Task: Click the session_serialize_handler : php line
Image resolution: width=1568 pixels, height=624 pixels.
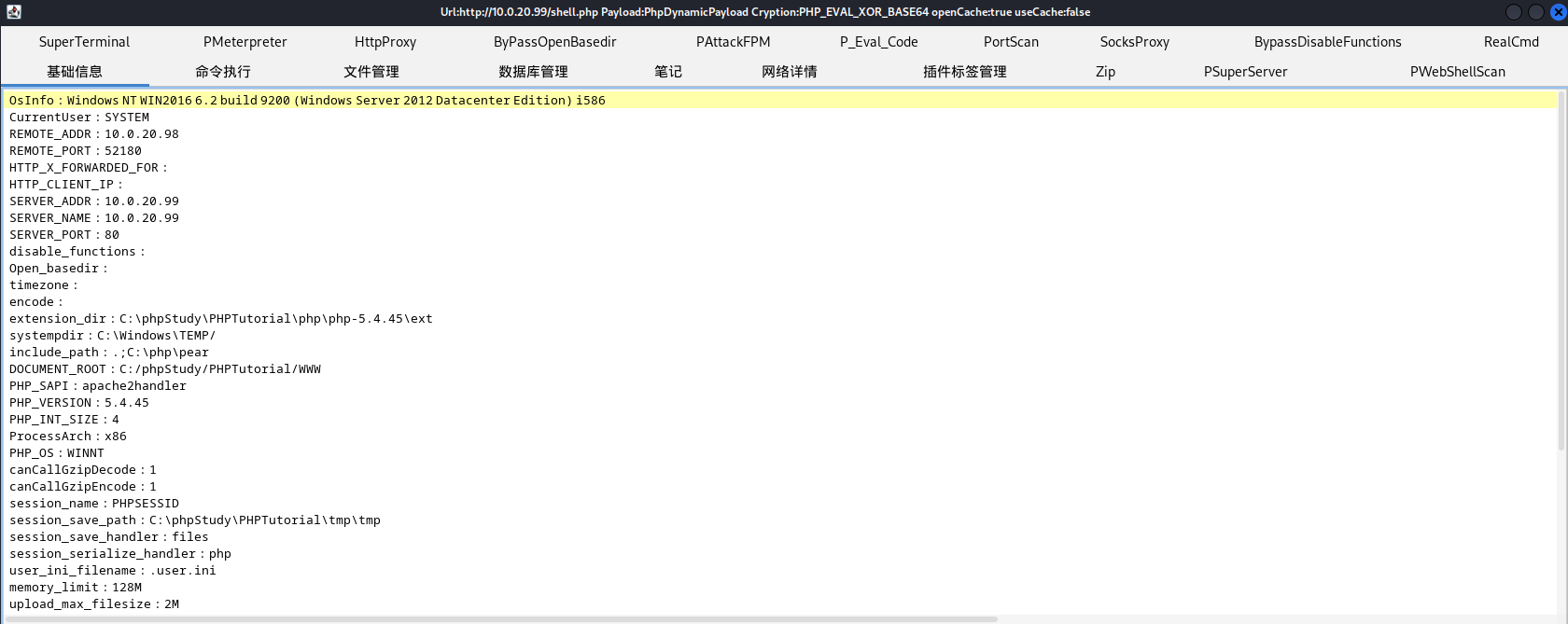Action: [120, 553]
